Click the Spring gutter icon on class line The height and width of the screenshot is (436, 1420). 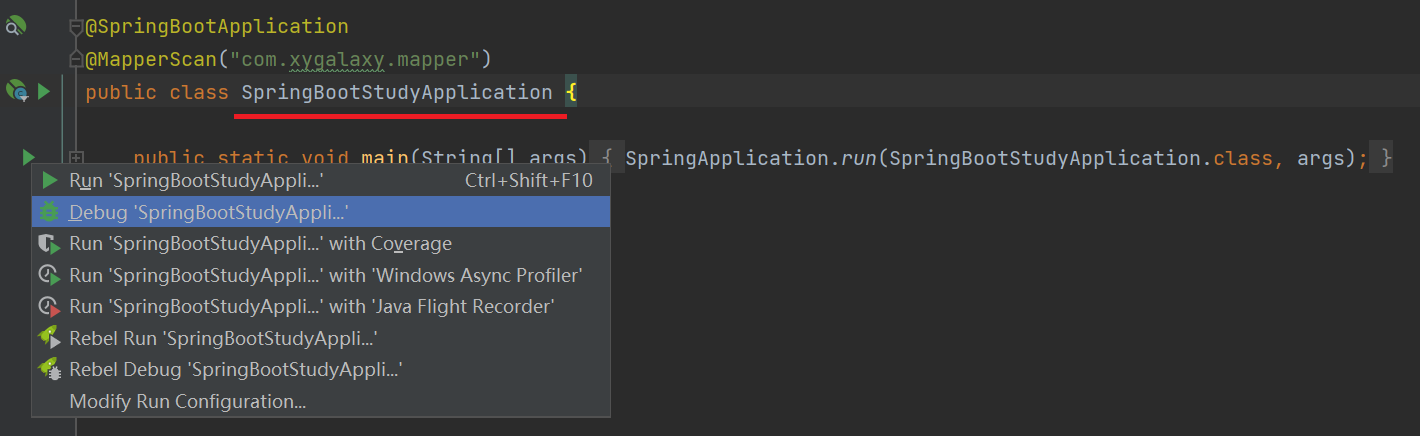pyautogui.click(x=17, y=92)
